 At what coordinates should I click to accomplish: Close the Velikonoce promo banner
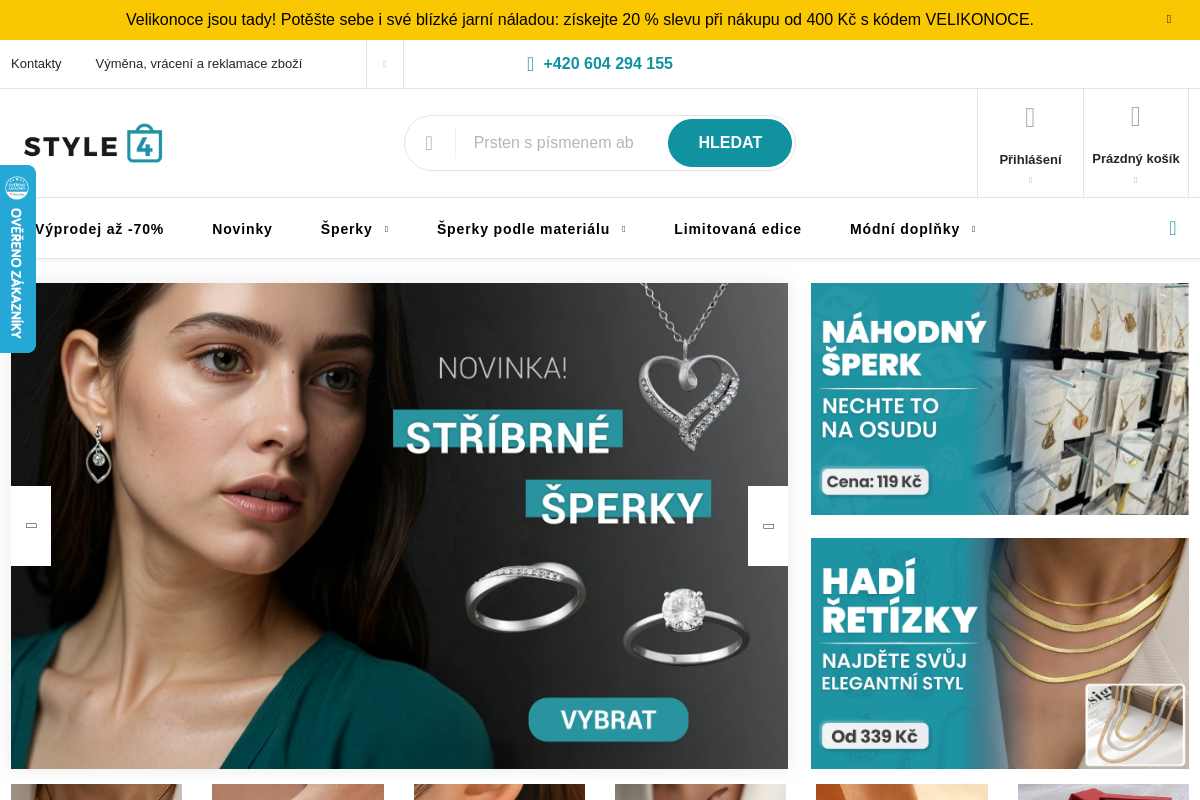pyautogui.click(x=1169, y=19)
